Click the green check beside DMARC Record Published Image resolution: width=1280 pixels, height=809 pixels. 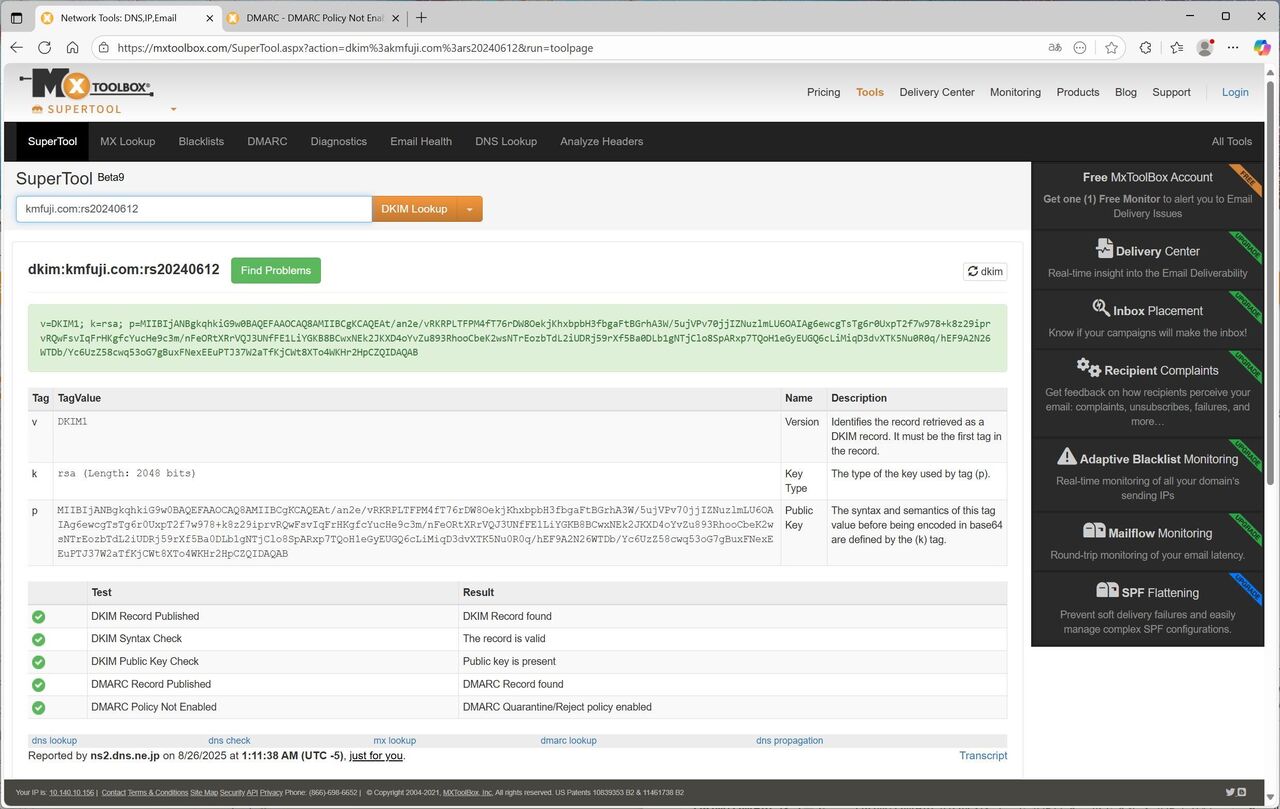[39, 685]
